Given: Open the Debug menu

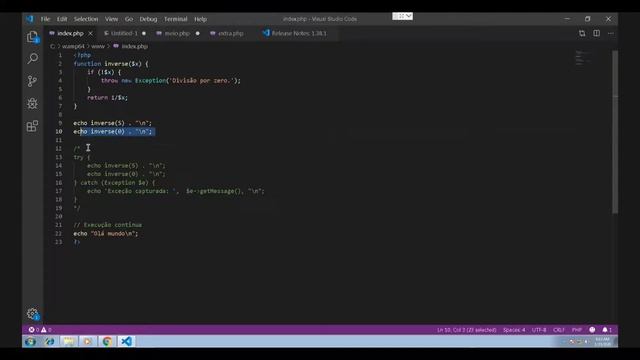Looking at the screenshot, I should (x=148, y=19).
